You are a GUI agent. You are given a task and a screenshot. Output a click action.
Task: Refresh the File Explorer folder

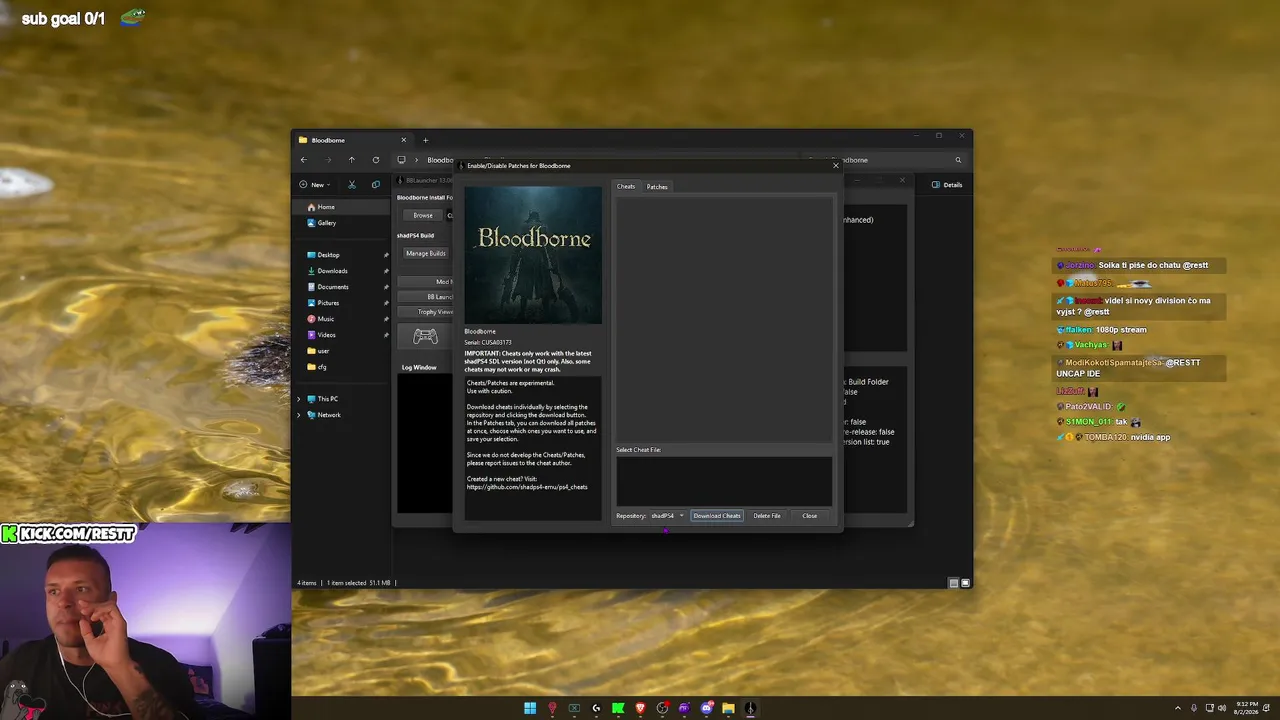[x=376, y=160]
